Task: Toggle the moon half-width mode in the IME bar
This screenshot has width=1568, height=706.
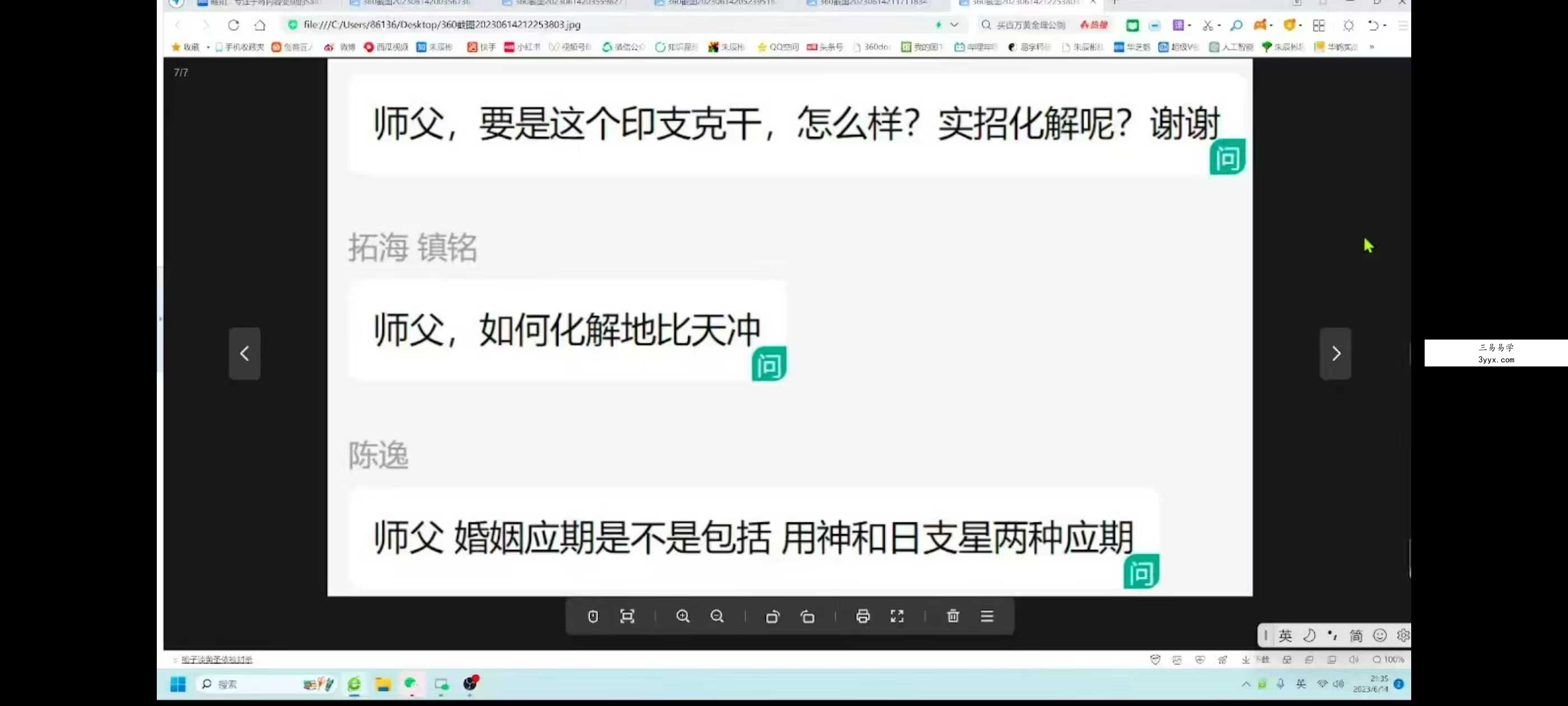Action: pos(1309,635)
